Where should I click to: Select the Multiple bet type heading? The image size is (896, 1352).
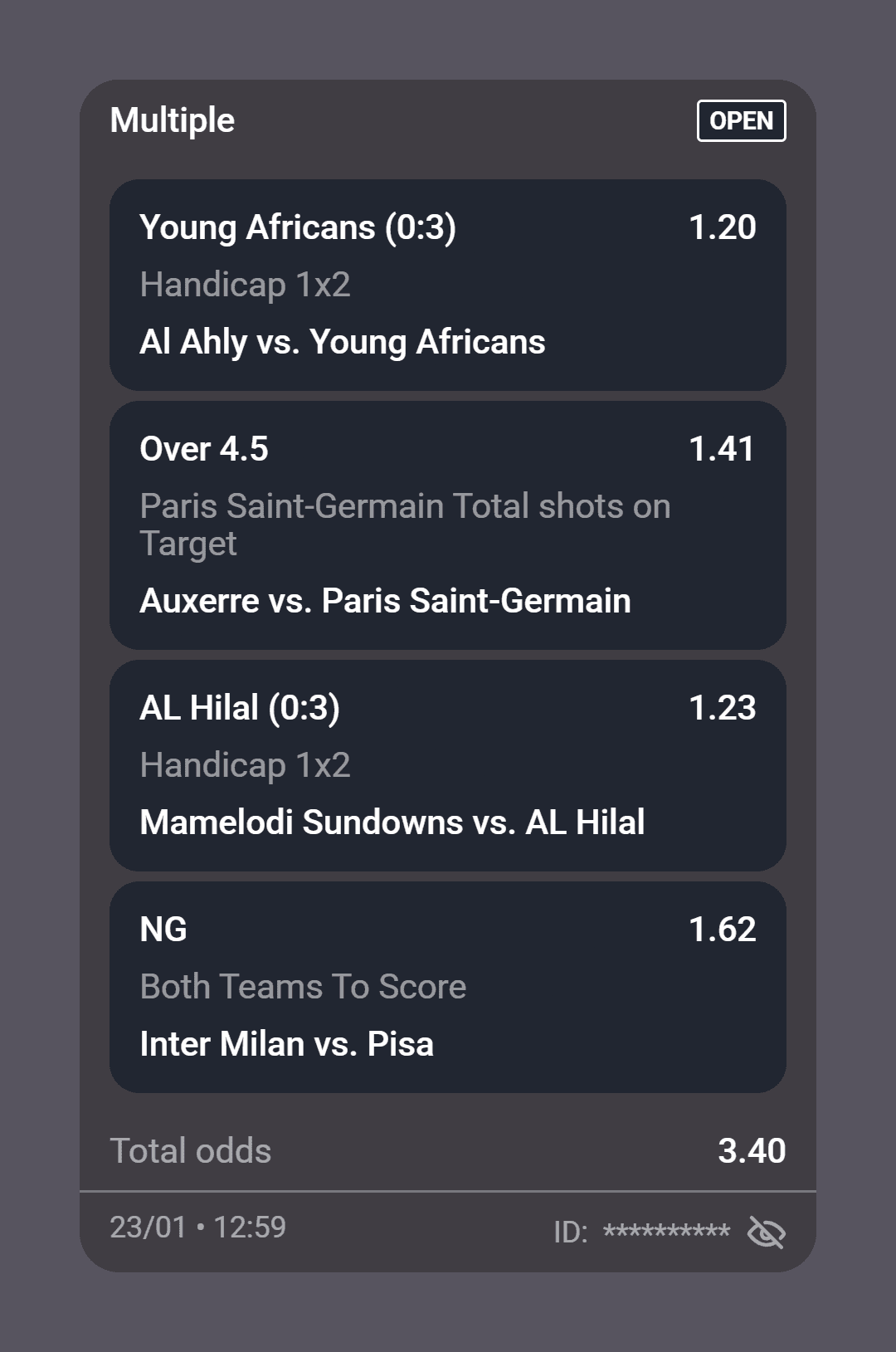(x=173, y=120)
